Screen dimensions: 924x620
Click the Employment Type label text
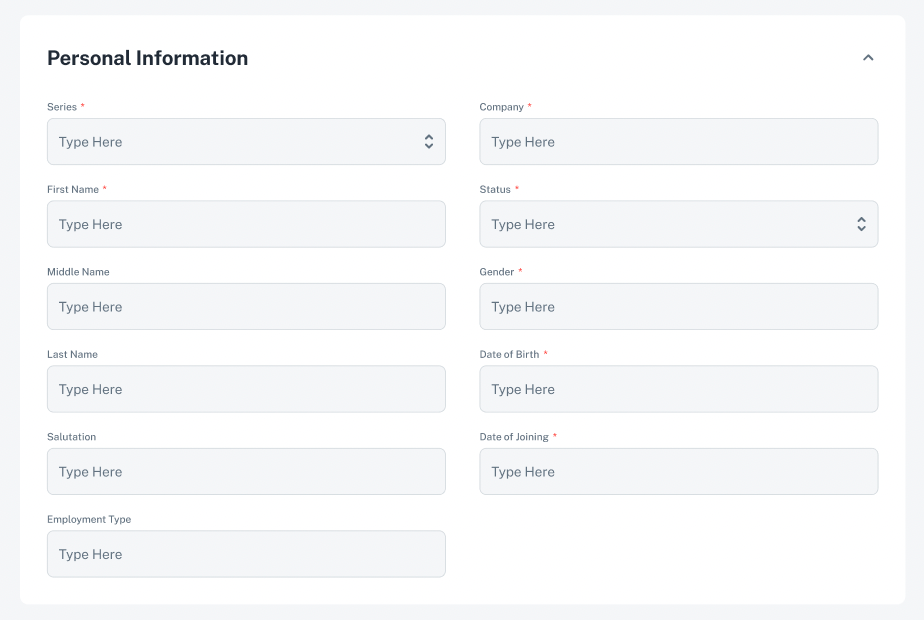[x=89, y=520]
